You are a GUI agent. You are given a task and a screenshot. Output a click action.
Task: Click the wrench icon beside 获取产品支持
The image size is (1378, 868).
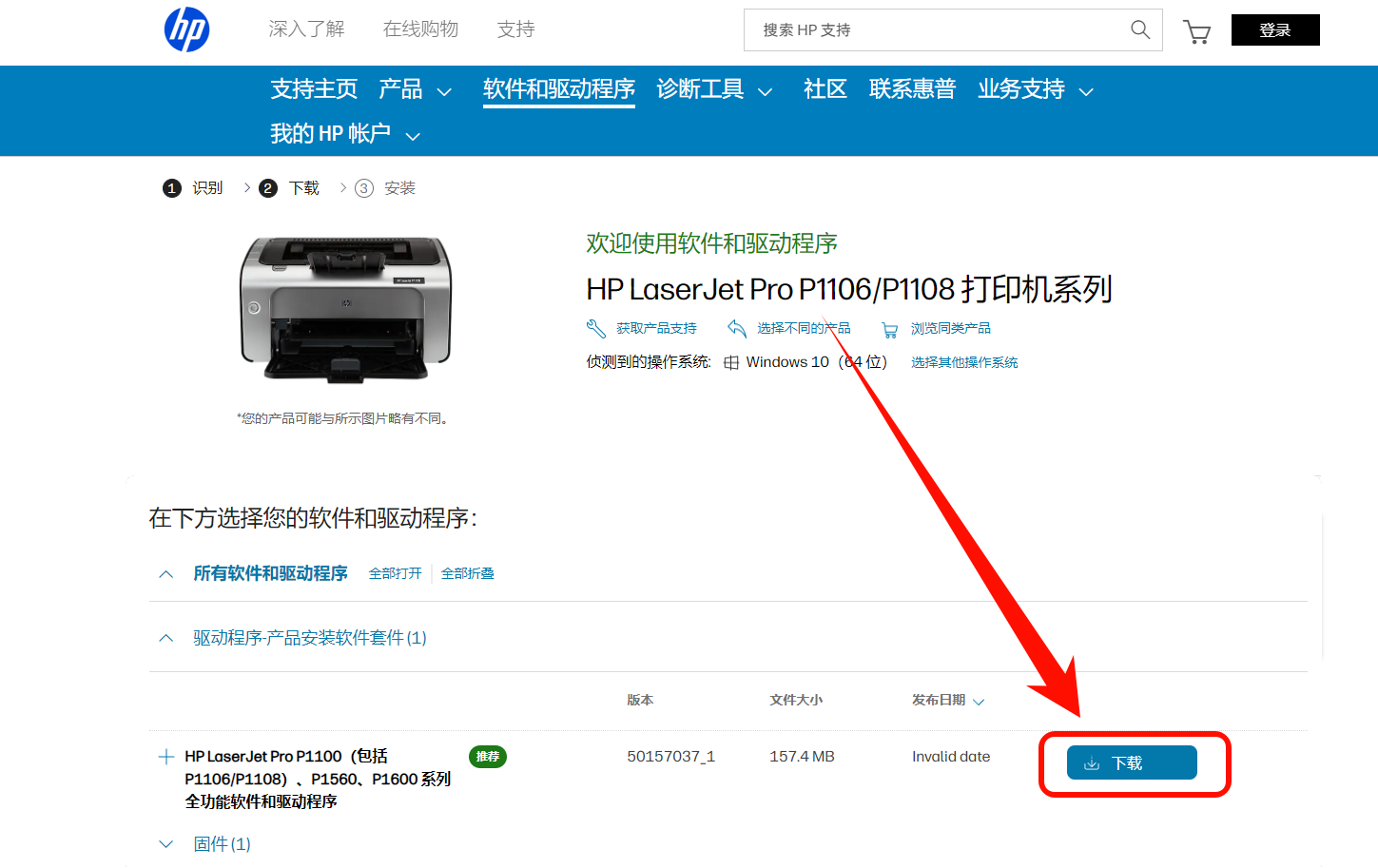coord(596,329)
